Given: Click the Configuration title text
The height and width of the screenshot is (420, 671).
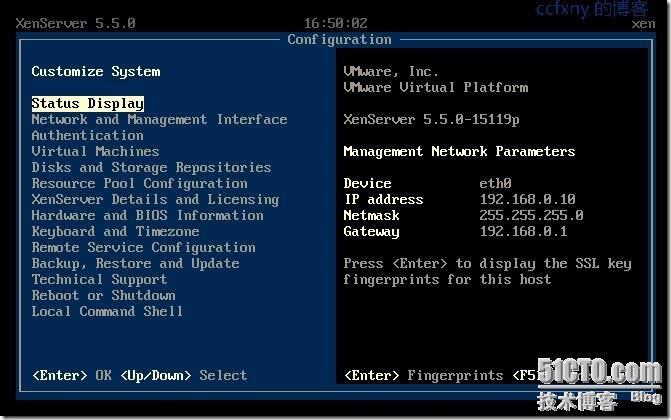Looking at the screenshot, I should [339, 39].
